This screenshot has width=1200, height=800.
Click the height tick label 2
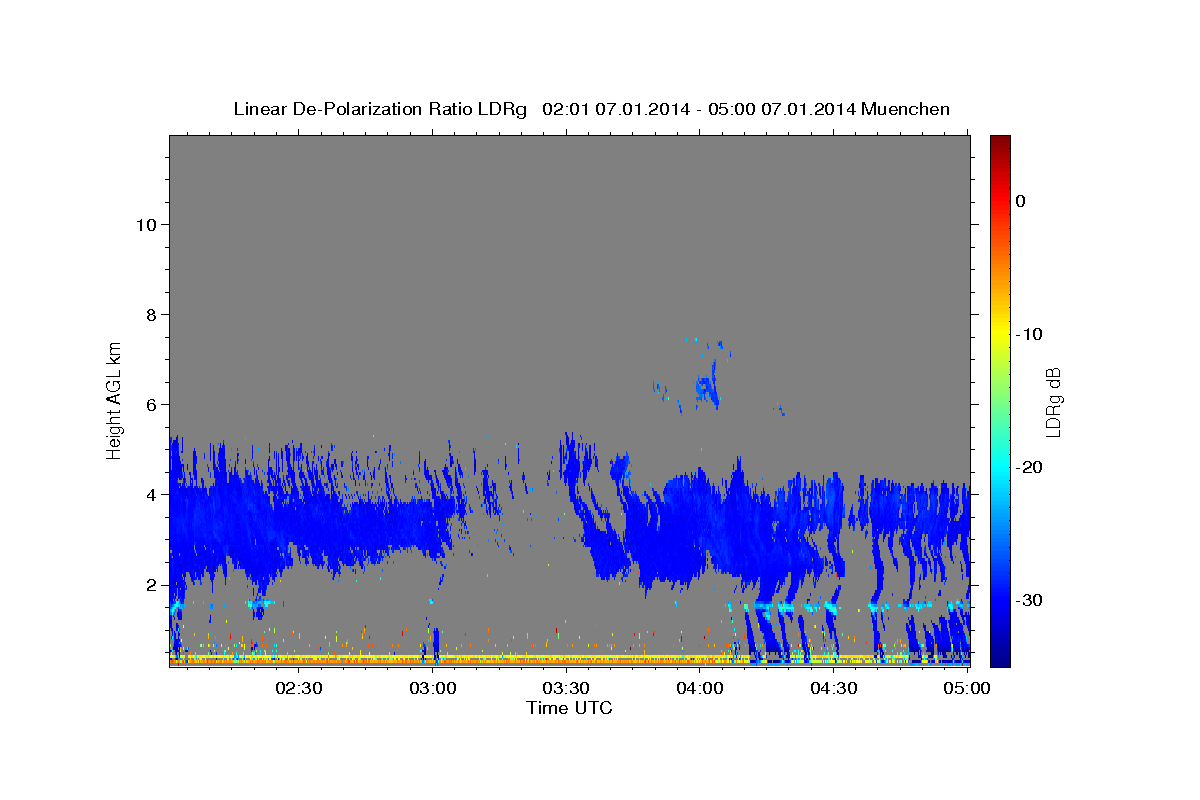(x=150, y=585)
